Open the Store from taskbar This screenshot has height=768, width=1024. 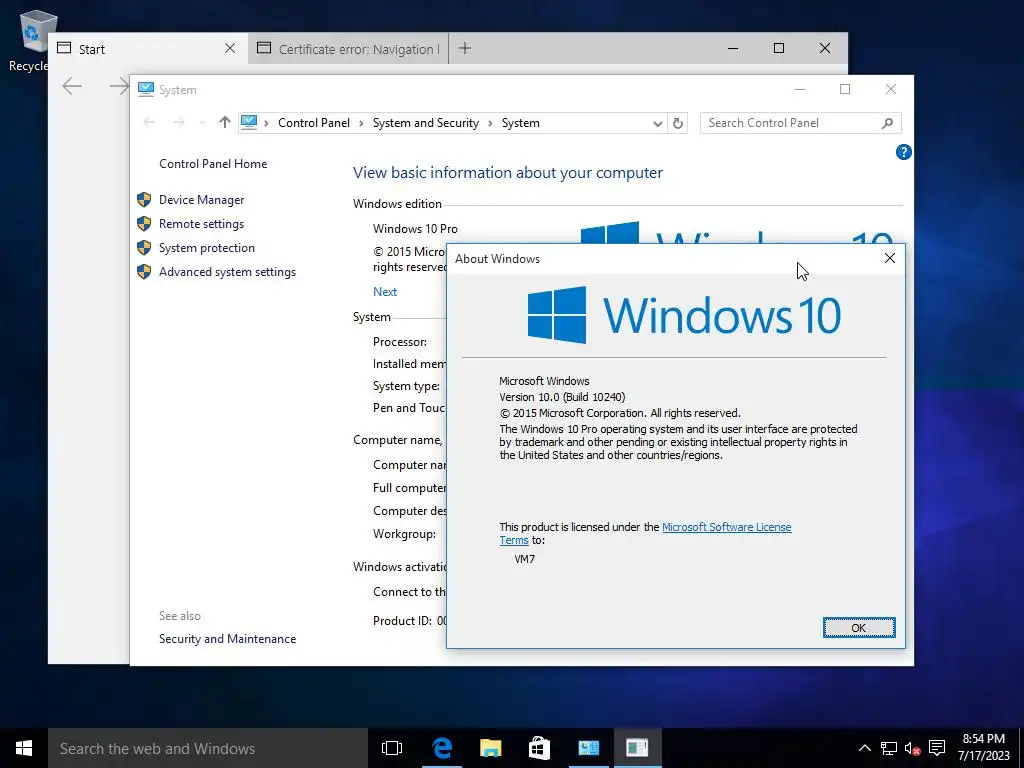tap(539, 748)
